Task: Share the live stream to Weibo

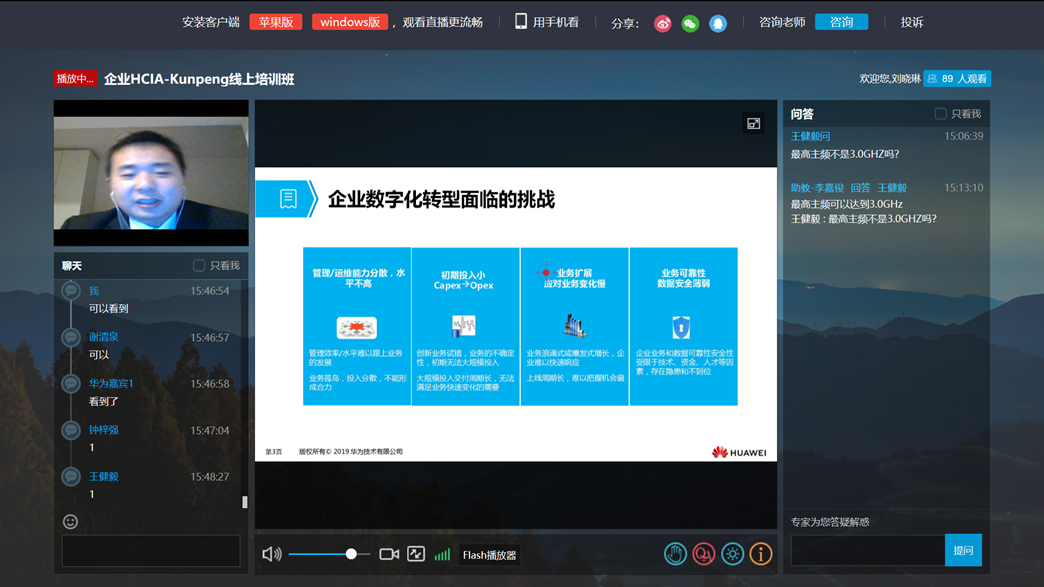Action: click(661, 23)
